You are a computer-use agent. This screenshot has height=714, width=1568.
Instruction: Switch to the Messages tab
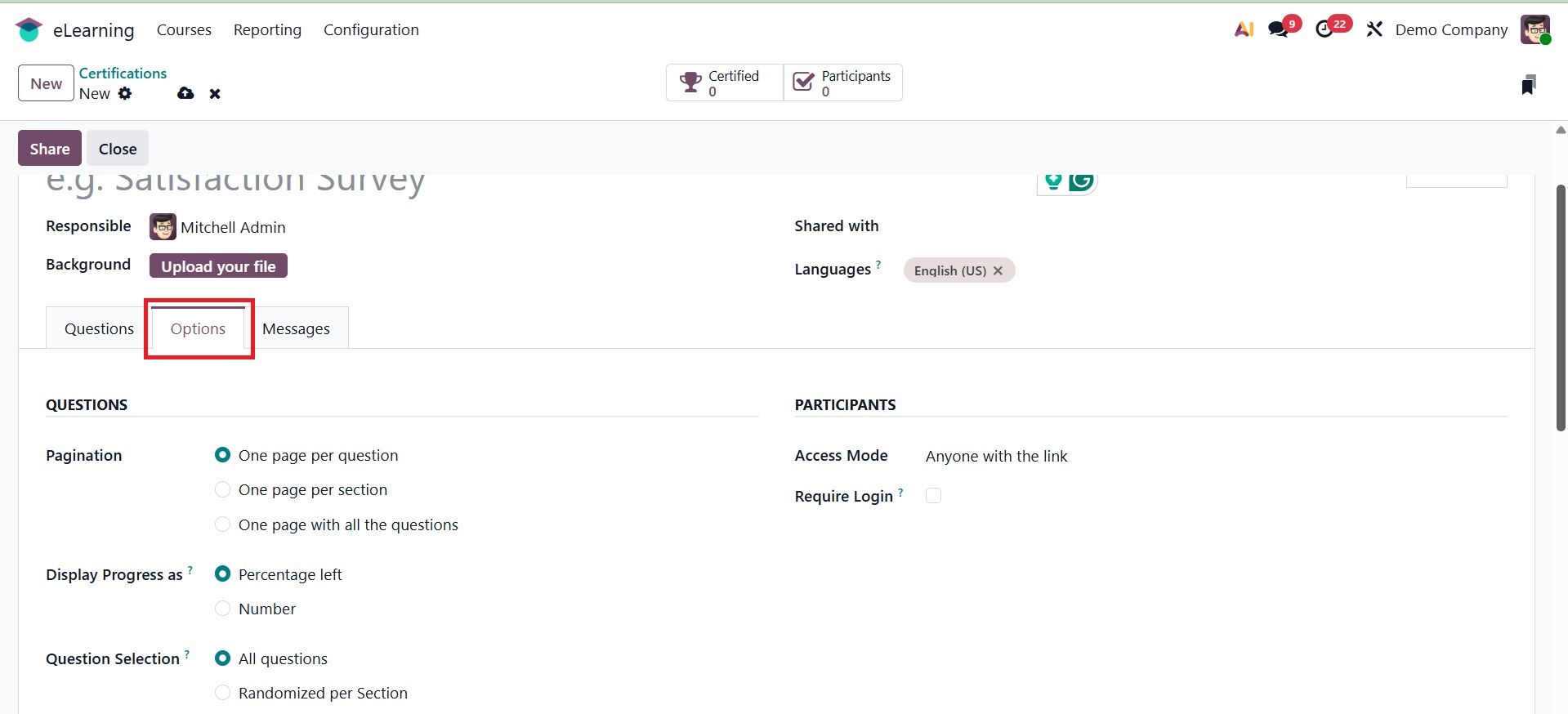(296, 328)
